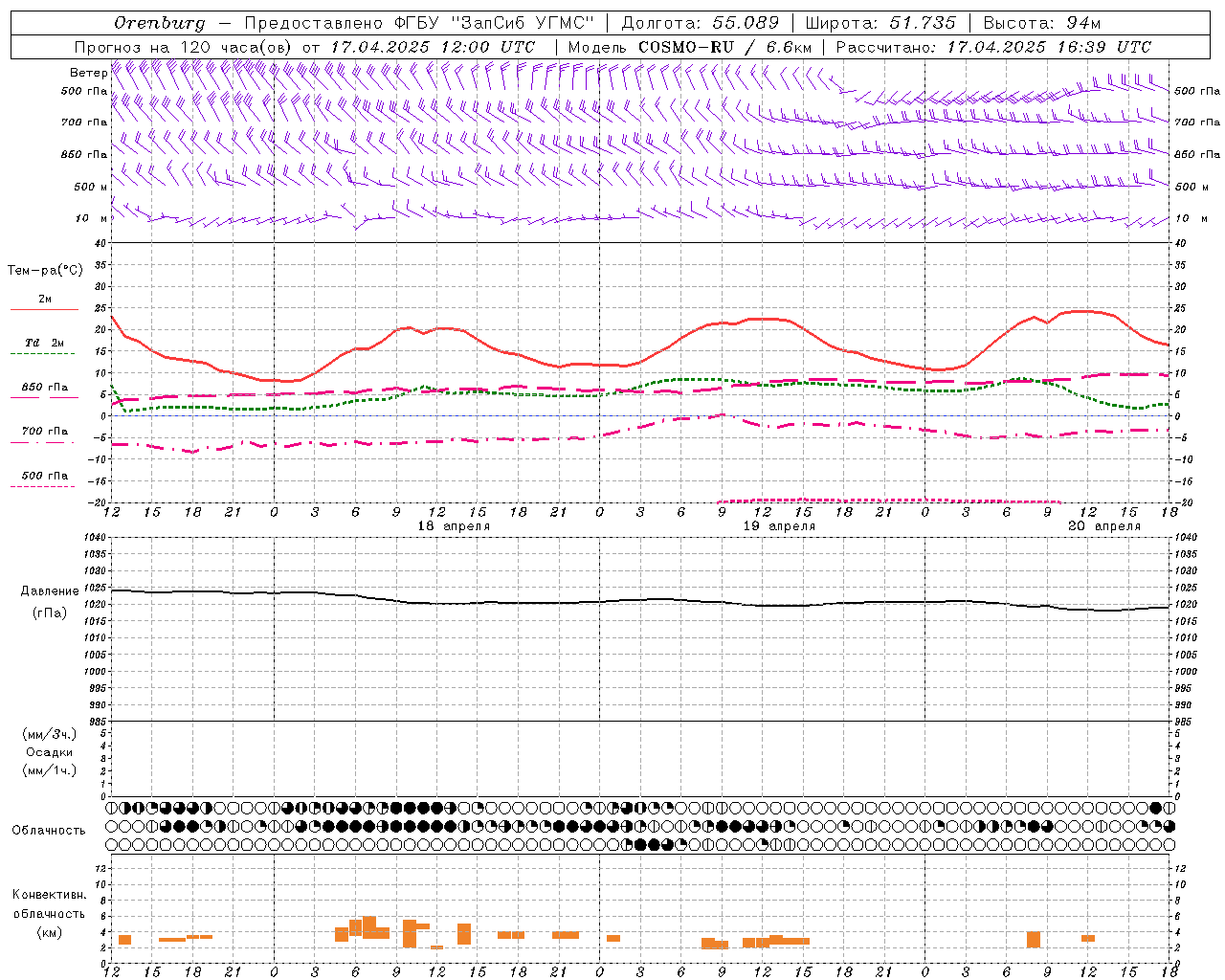The height and width of the screenshot is (980, 1225).
Task: Click the 'Конвективн.' convective label
Action: pos(49,895)
